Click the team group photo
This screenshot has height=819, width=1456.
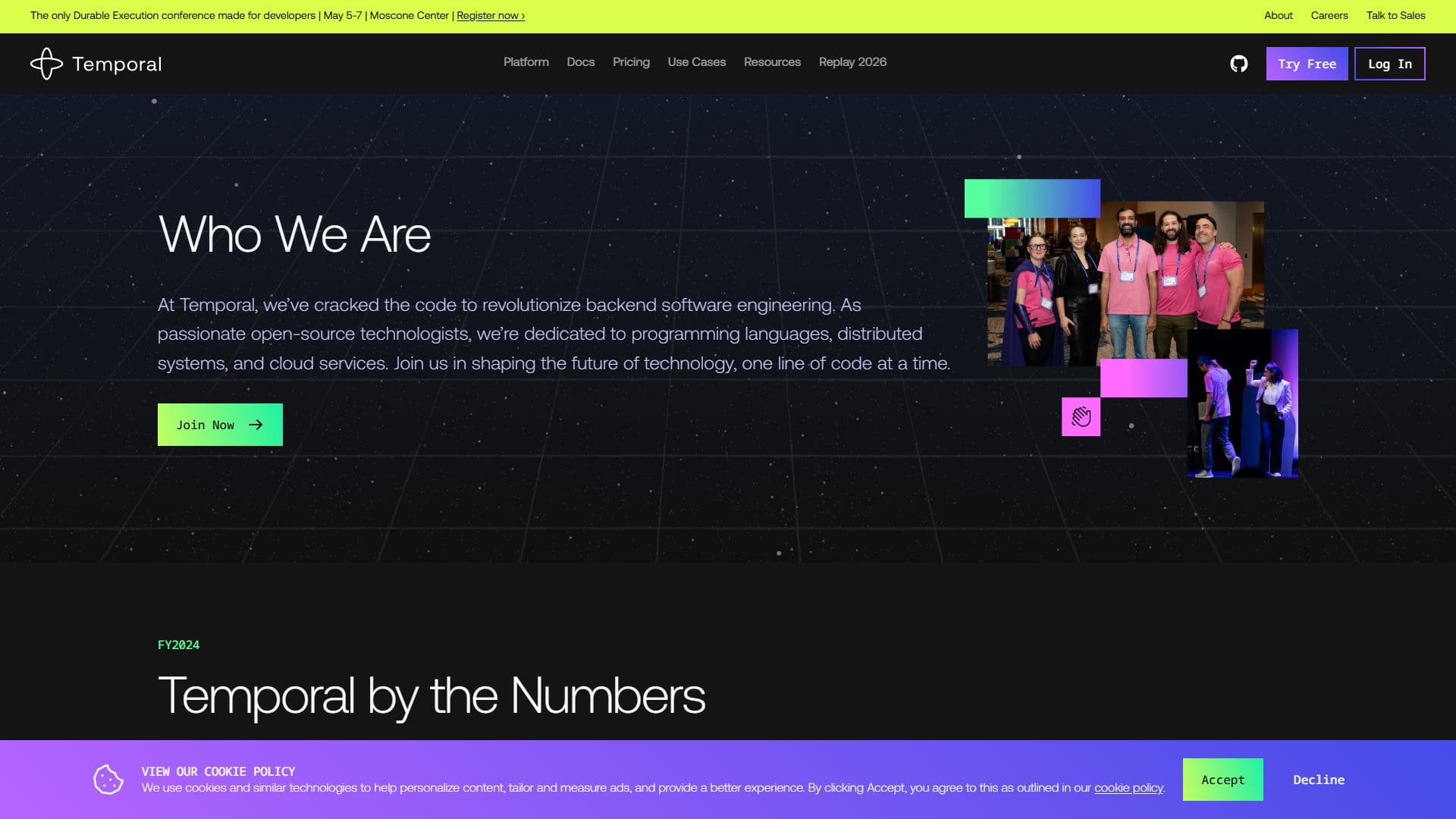pyautogui.click(x=1125, y=284)
